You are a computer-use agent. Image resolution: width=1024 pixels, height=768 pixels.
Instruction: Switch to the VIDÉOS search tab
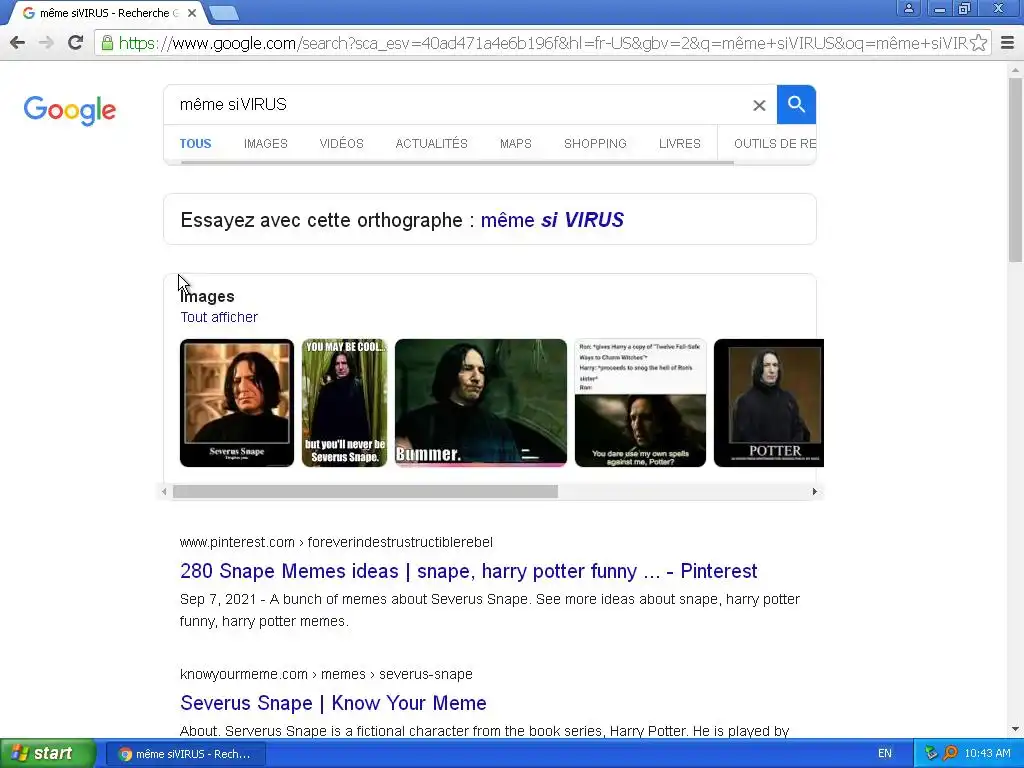click(x=342, y=144)
